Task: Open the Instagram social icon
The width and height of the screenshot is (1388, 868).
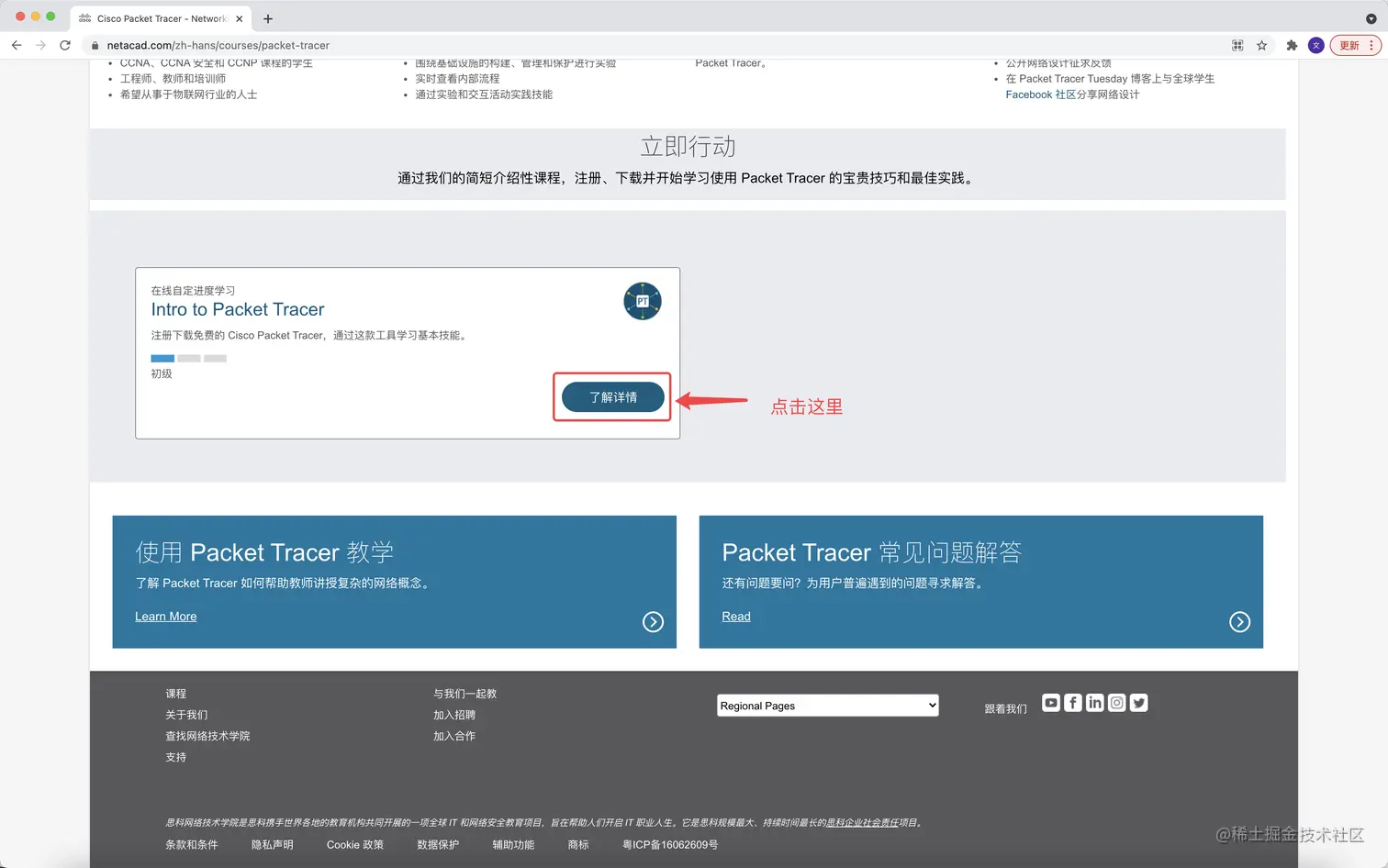Action: click(x=1117, y=703)
